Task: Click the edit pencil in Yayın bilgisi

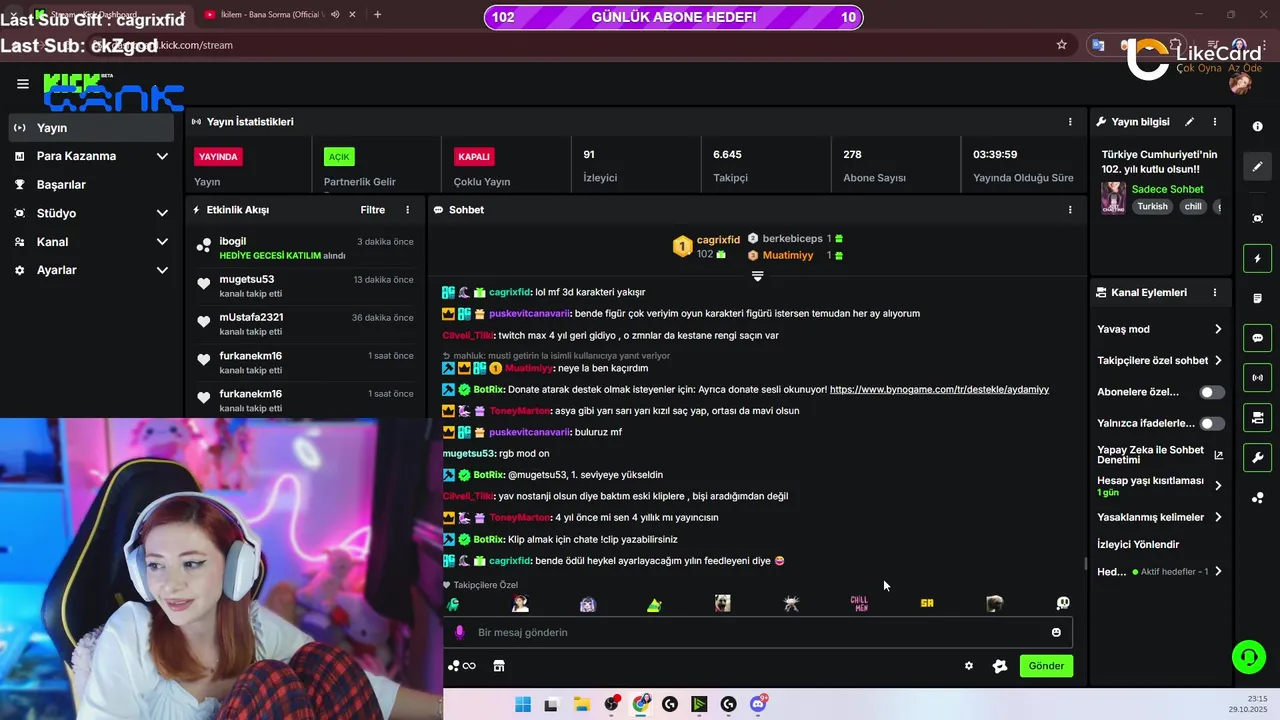Action: pyautogui.click(x=1189, y=122)
